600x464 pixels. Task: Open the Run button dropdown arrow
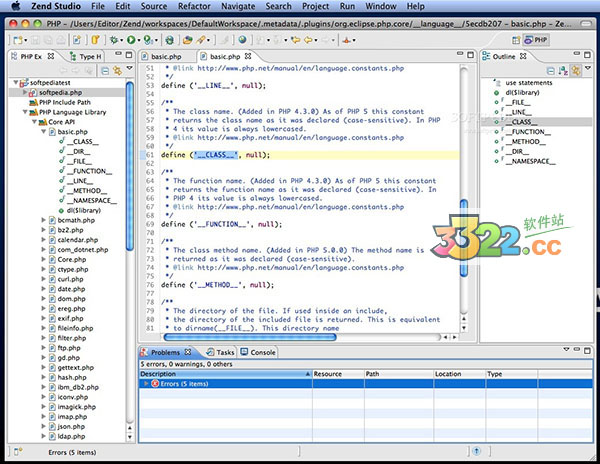coord(139,40)
